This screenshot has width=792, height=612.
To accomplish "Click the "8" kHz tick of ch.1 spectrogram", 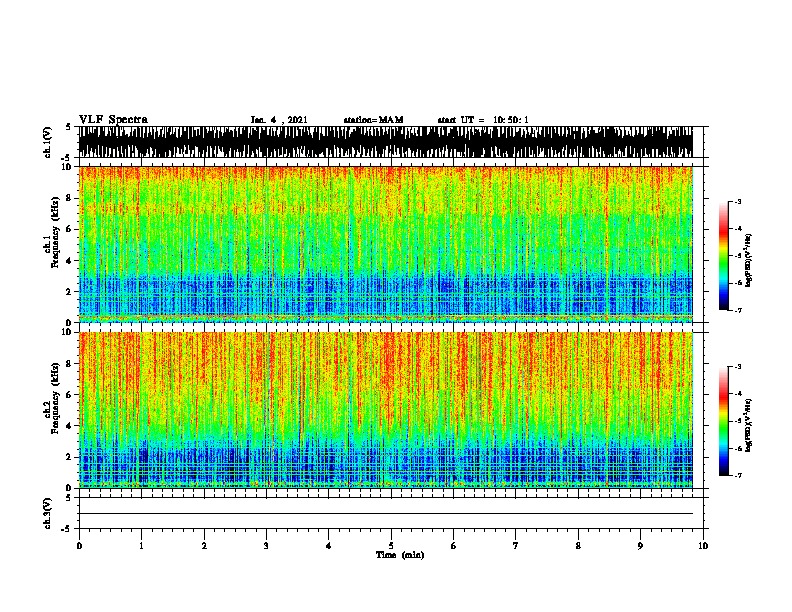I will tap(70, 198).
